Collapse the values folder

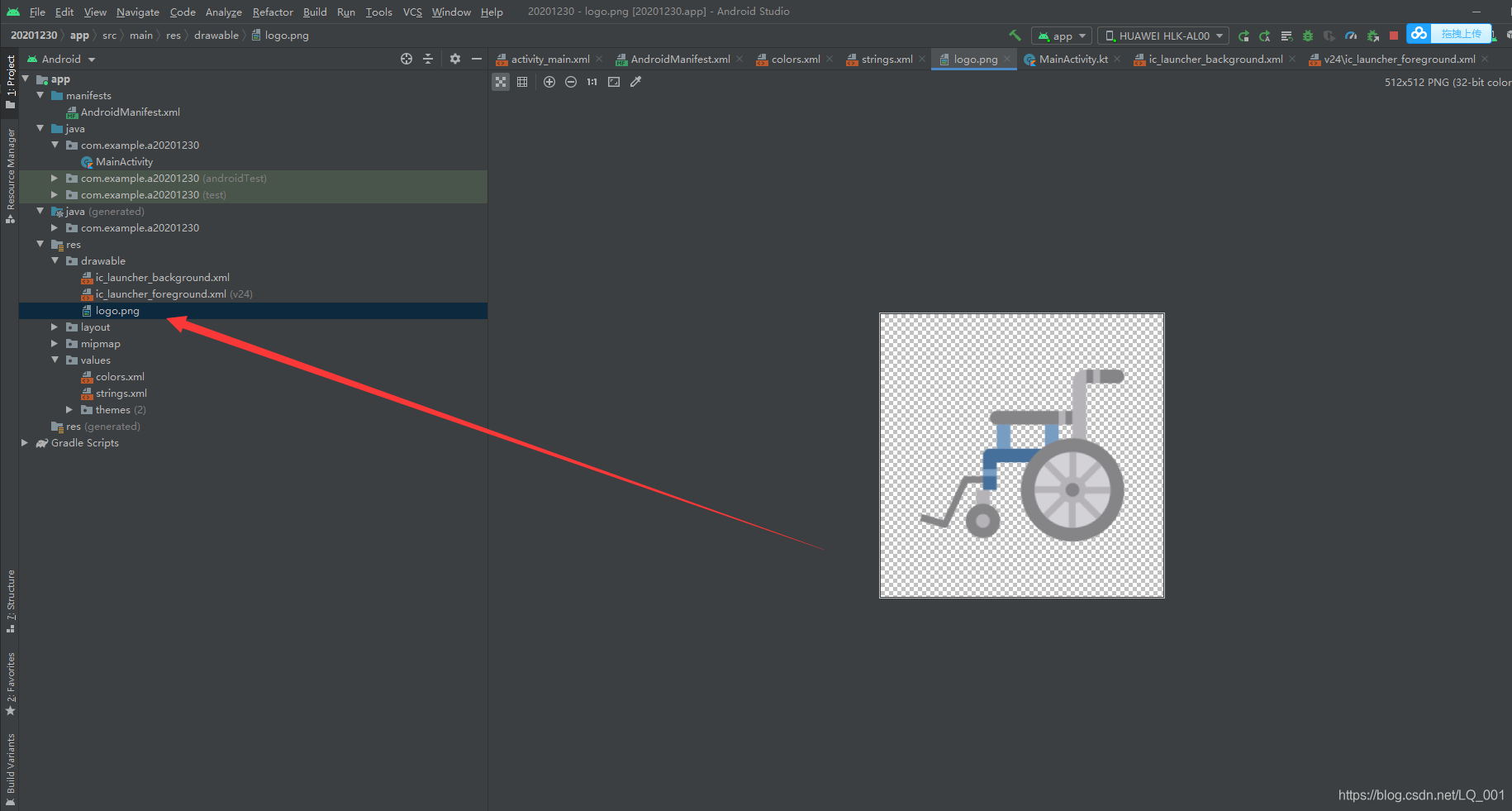pyautogui.click(x=55, y=360)
